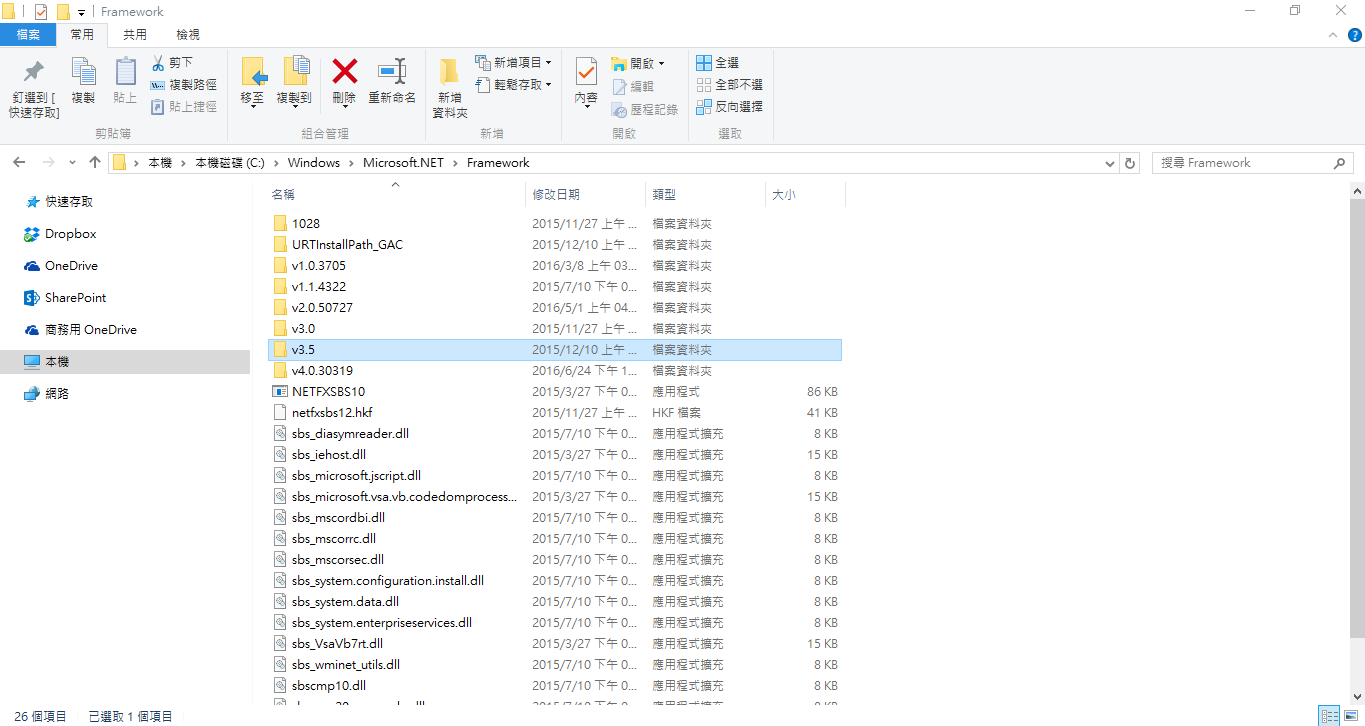Click Local Disk (C:) in the breadcrumb
1365x726 pixels.
(230, 163)
